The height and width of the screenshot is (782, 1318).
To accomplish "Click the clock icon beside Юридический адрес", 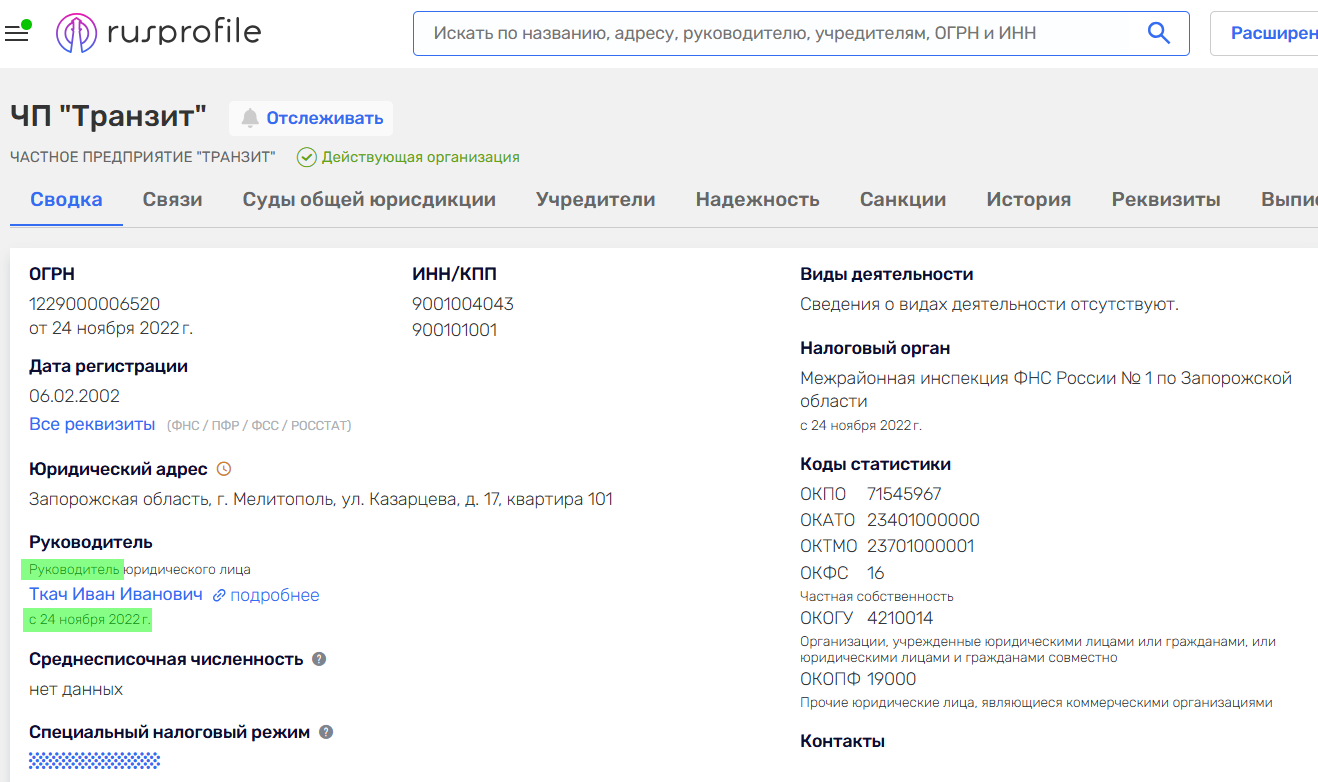I will click(x=224, y=469).
